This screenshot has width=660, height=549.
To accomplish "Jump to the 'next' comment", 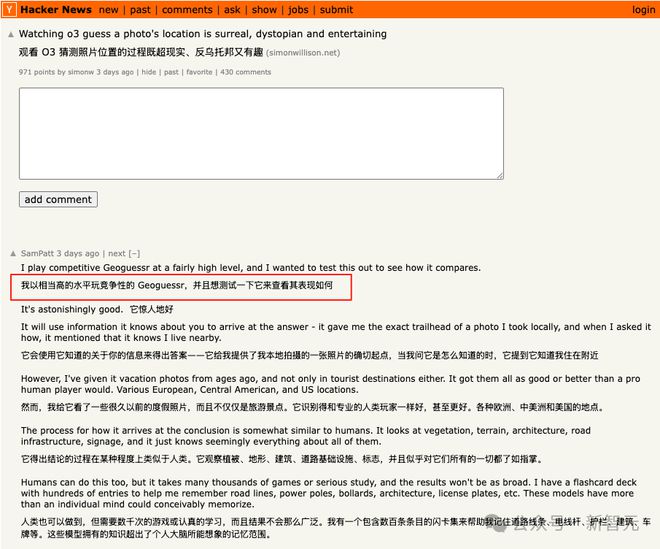I will 117,253.
